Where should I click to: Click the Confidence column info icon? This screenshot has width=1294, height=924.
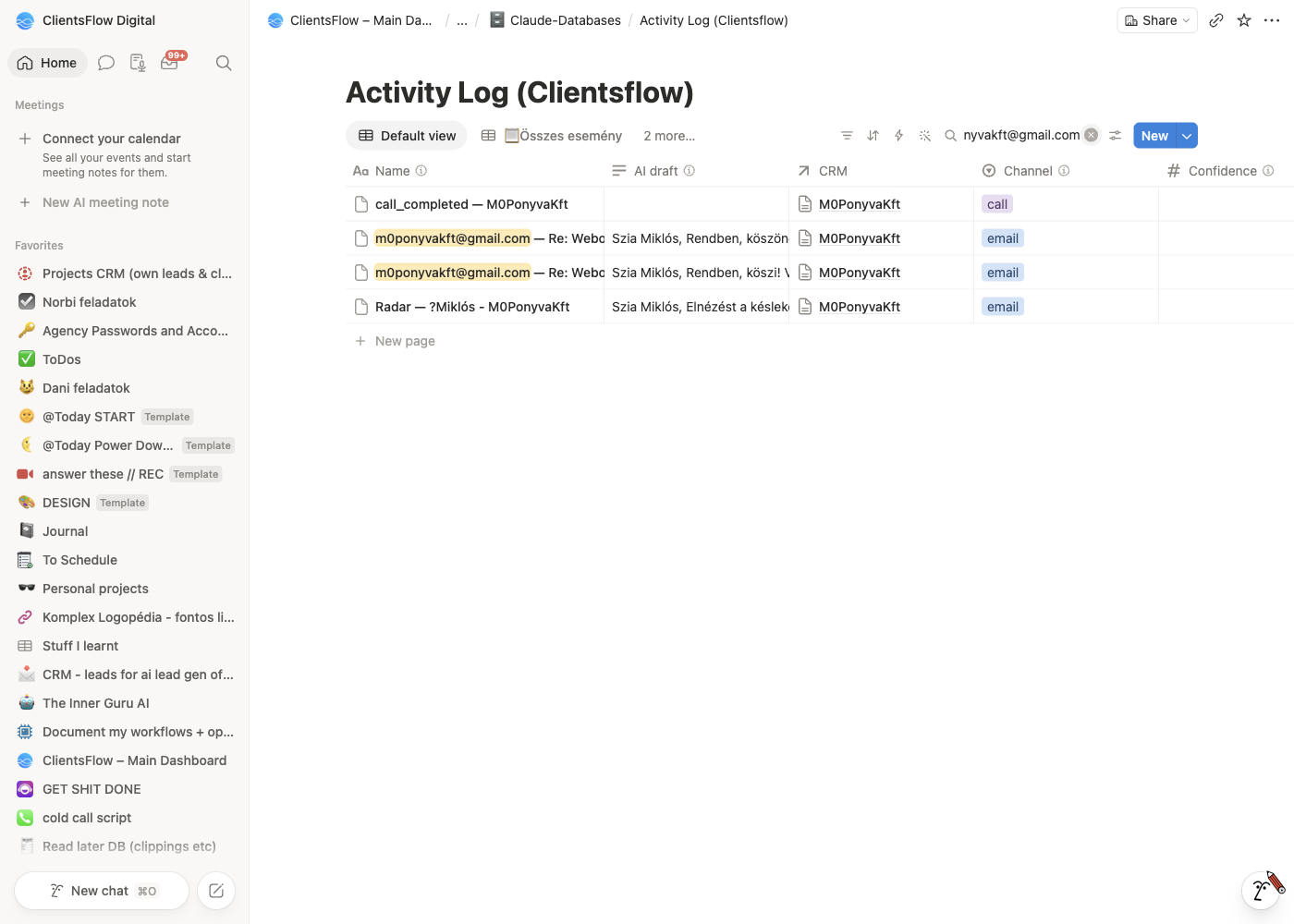(x=1268, y=171)
